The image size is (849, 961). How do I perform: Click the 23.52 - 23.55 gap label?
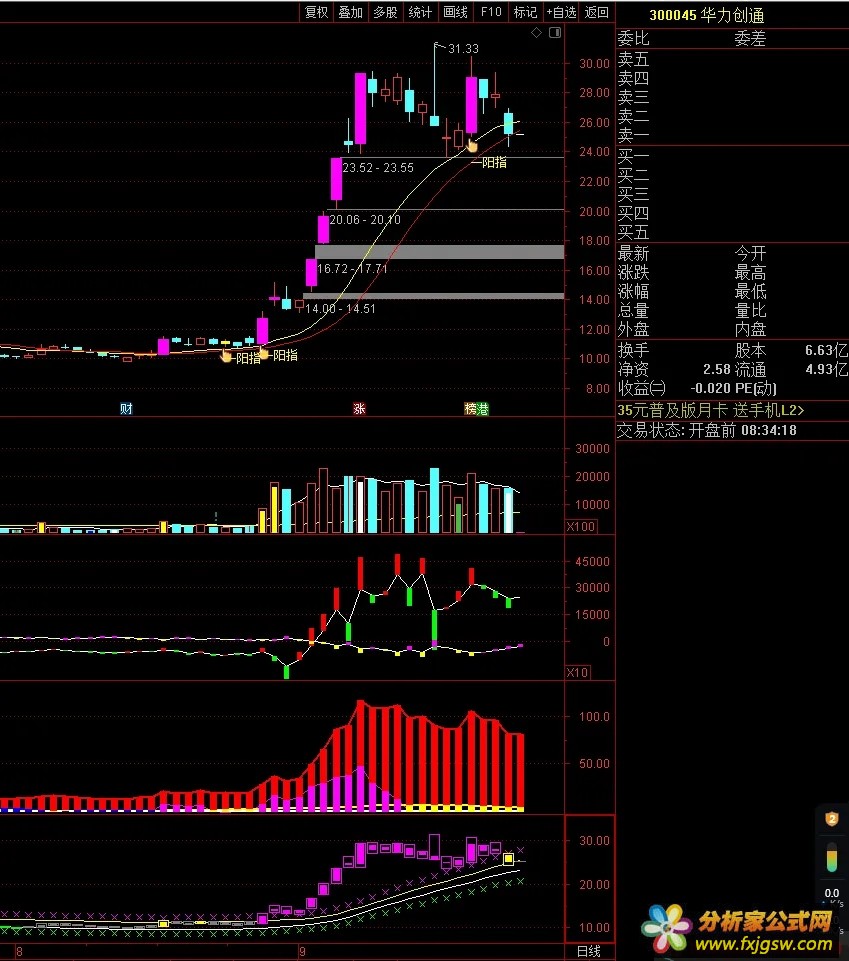click(x=378, y=168)
